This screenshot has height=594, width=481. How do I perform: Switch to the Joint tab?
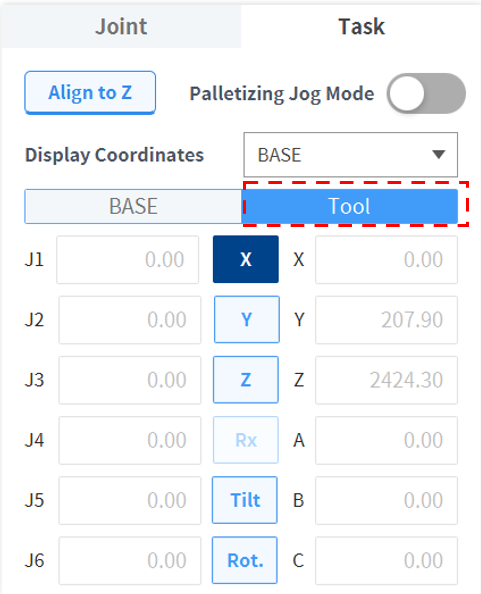121,27
